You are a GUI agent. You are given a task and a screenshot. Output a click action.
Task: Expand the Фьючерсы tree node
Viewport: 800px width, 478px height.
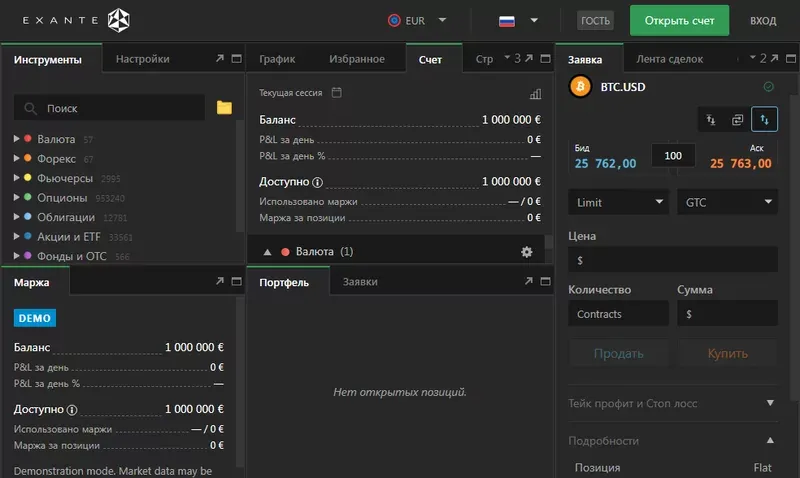coord(16,178)
